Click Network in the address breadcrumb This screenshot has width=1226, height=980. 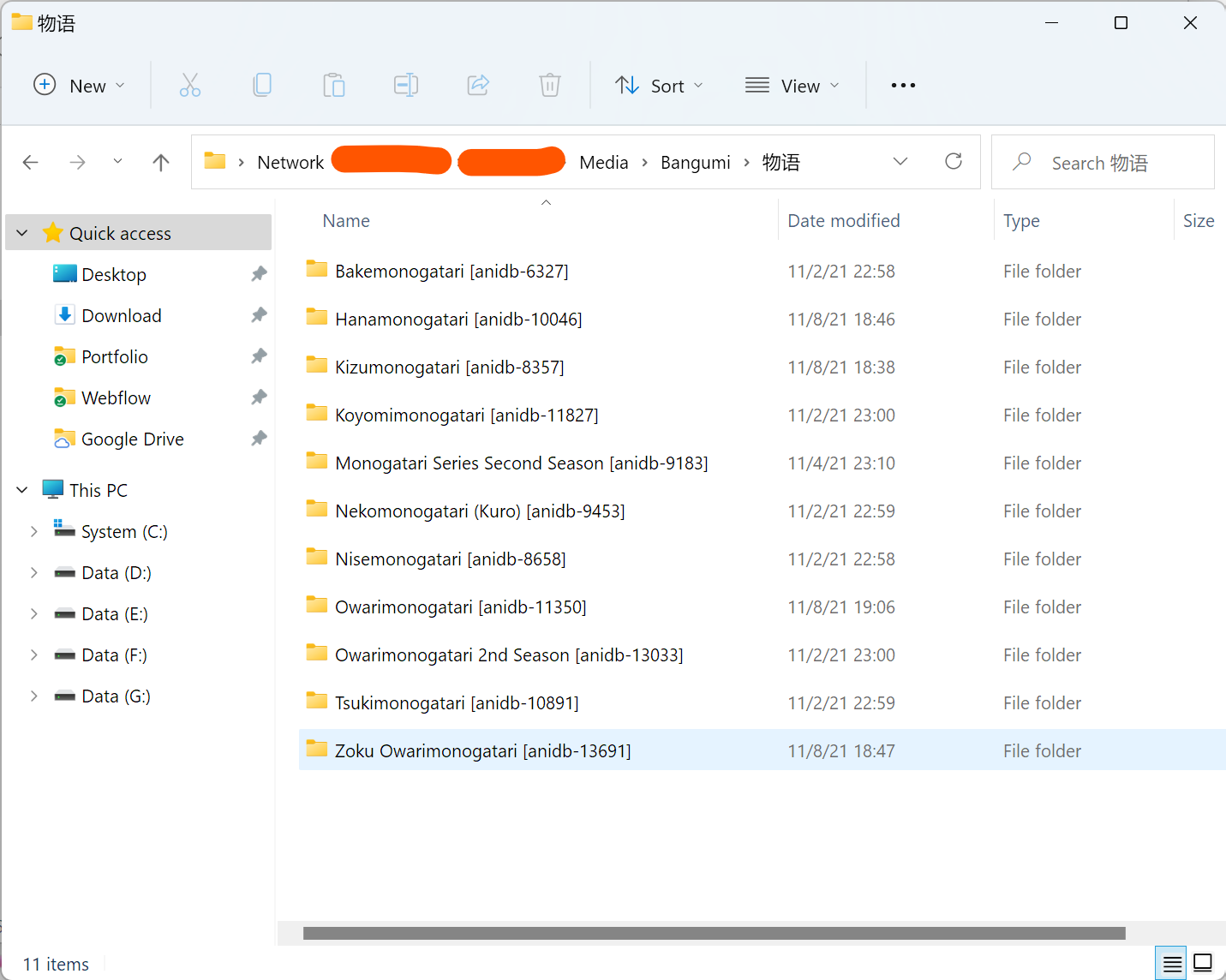(x=290, y=162)
